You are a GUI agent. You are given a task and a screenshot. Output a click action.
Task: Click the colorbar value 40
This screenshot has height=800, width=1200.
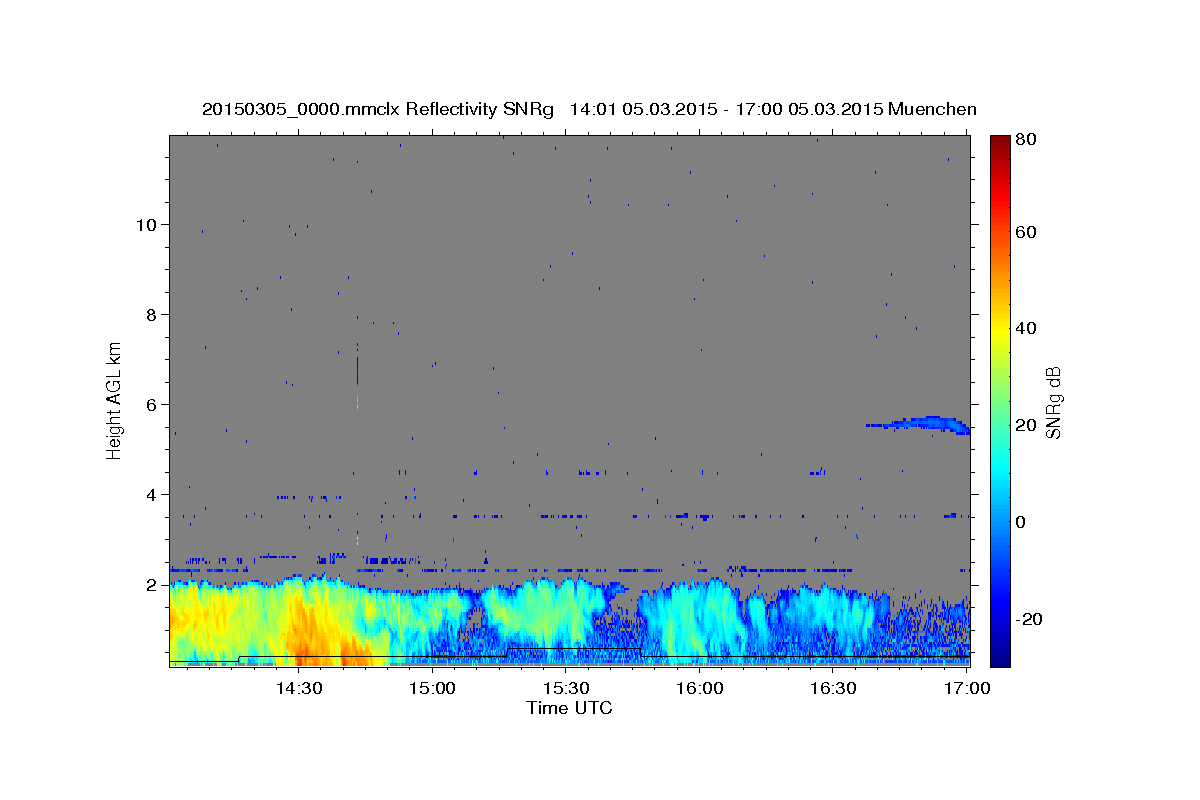1025,328
